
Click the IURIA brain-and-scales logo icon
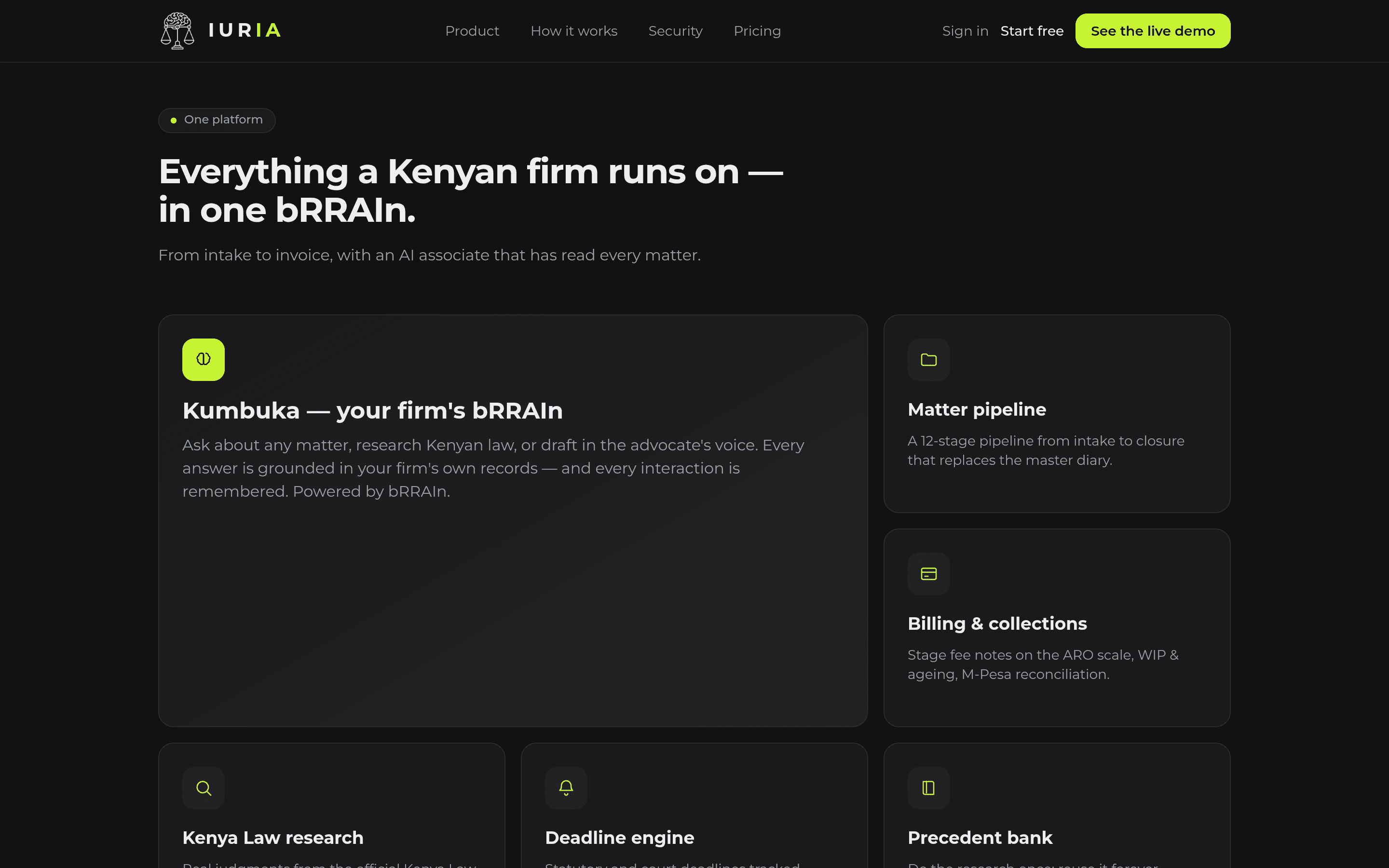(x=177, y=31)
